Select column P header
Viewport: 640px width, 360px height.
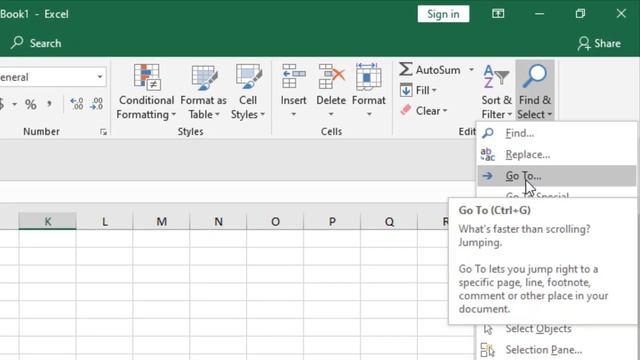point(332,221)
